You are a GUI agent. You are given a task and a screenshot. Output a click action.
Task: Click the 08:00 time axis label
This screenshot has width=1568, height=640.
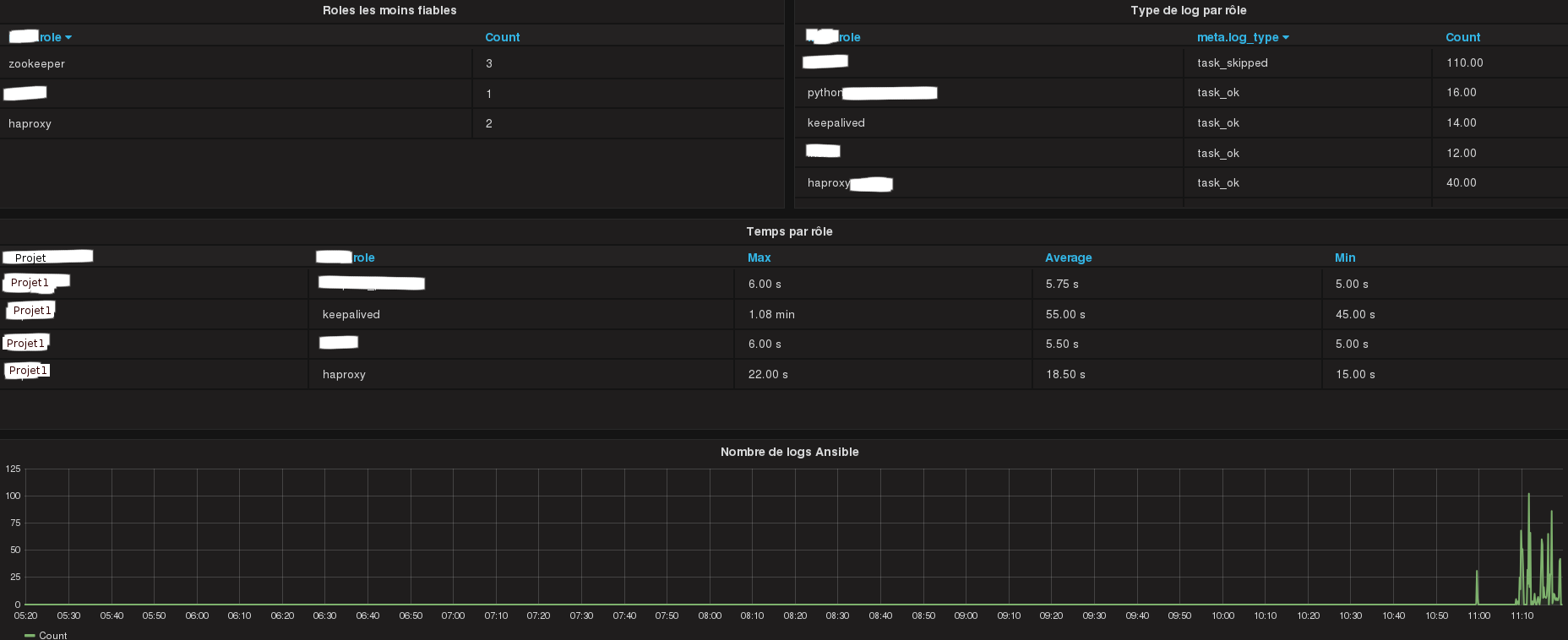pos(710,616)
